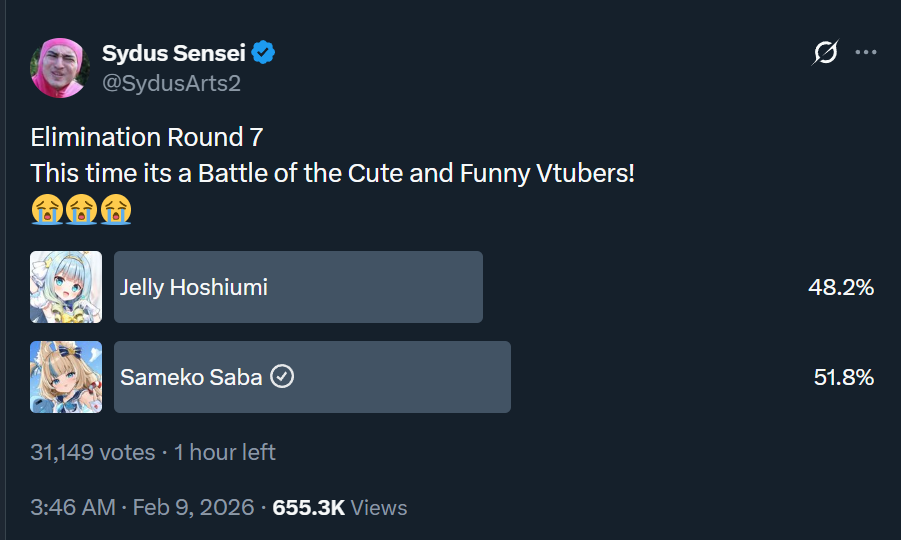Viewport: 901px width, 540px height.
Task: Open the @SydusArts2 handle link
Action: 171,83
